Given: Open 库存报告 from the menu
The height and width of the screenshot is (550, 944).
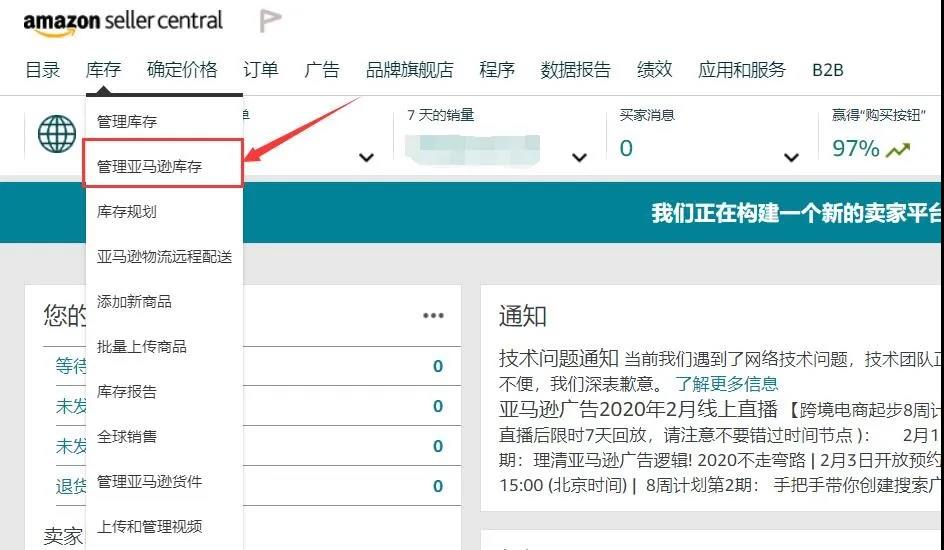Looking at the screenshot, I should (127, 391).
